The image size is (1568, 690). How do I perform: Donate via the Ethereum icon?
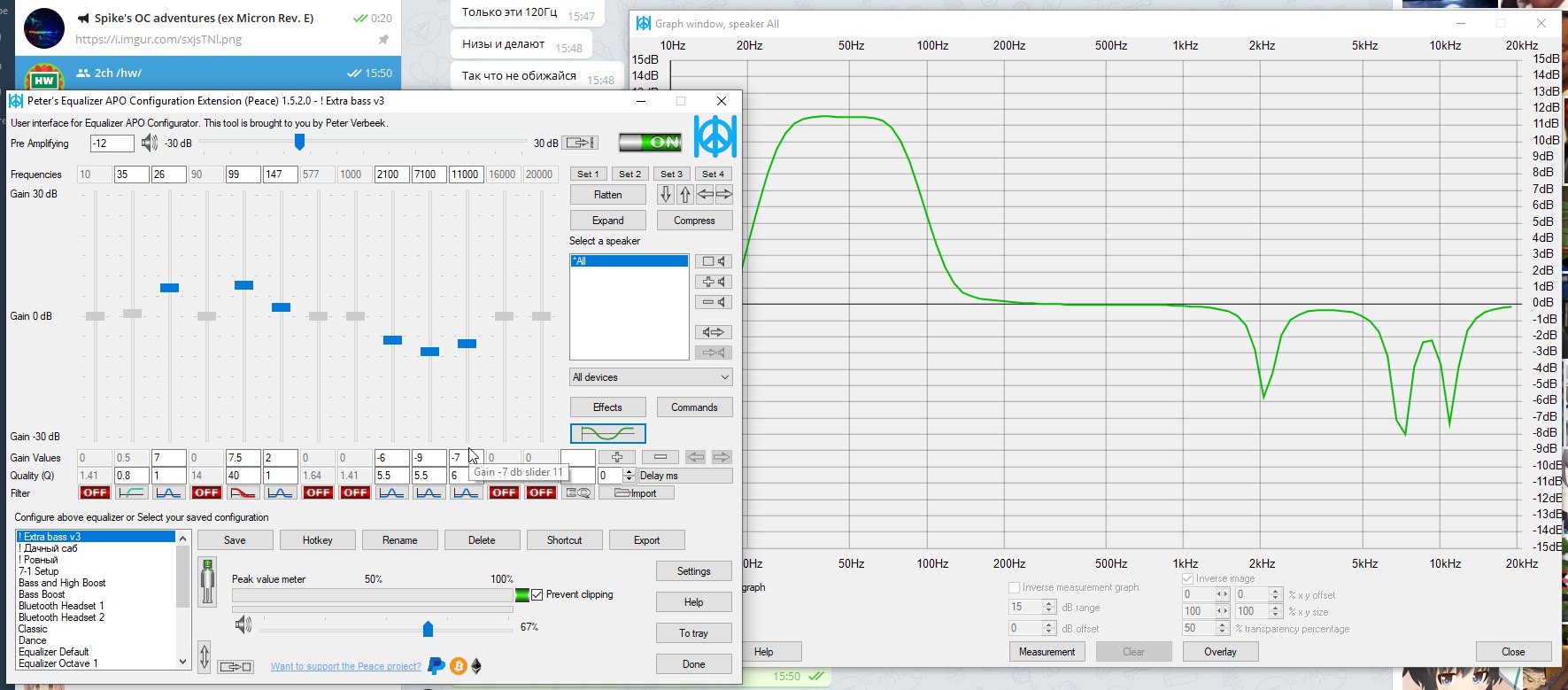476,665
